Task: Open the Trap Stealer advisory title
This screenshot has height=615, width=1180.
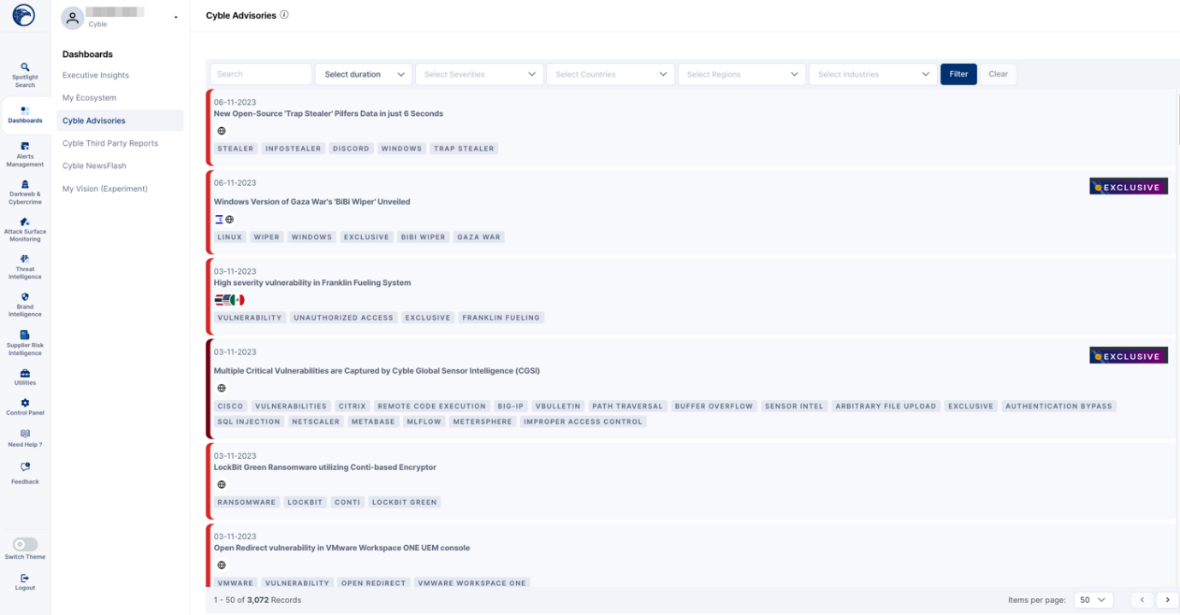Action: pos(328,114)
